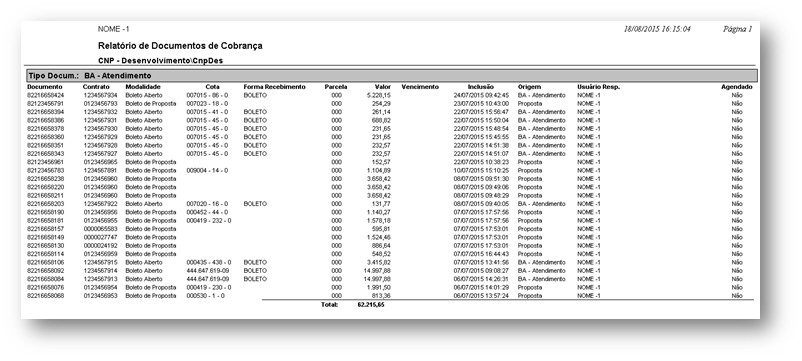Select the amount 152,57
Image resolution: width=802 pixels, height=361 pixels.
click(382, 162)
